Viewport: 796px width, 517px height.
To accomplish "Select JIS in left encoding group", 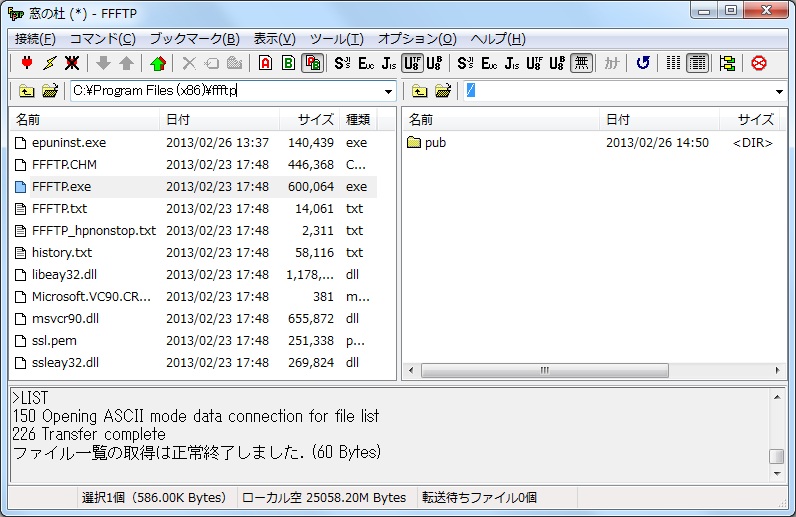I will (x=389, y=63).
